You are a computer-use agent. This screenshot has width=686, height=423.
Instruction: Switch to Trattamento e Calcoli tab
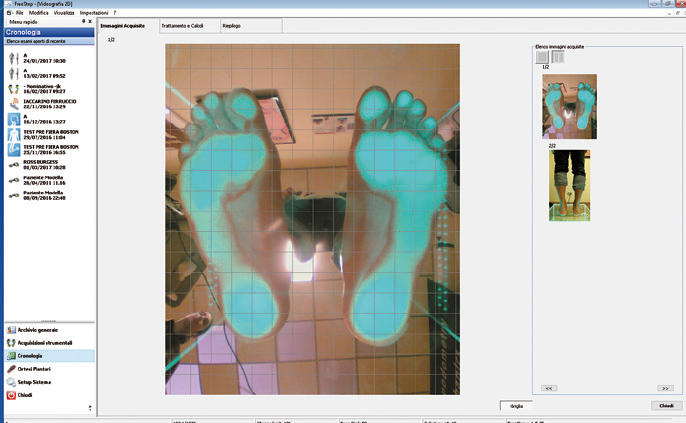pyautogui.click(x=182, y=24)
